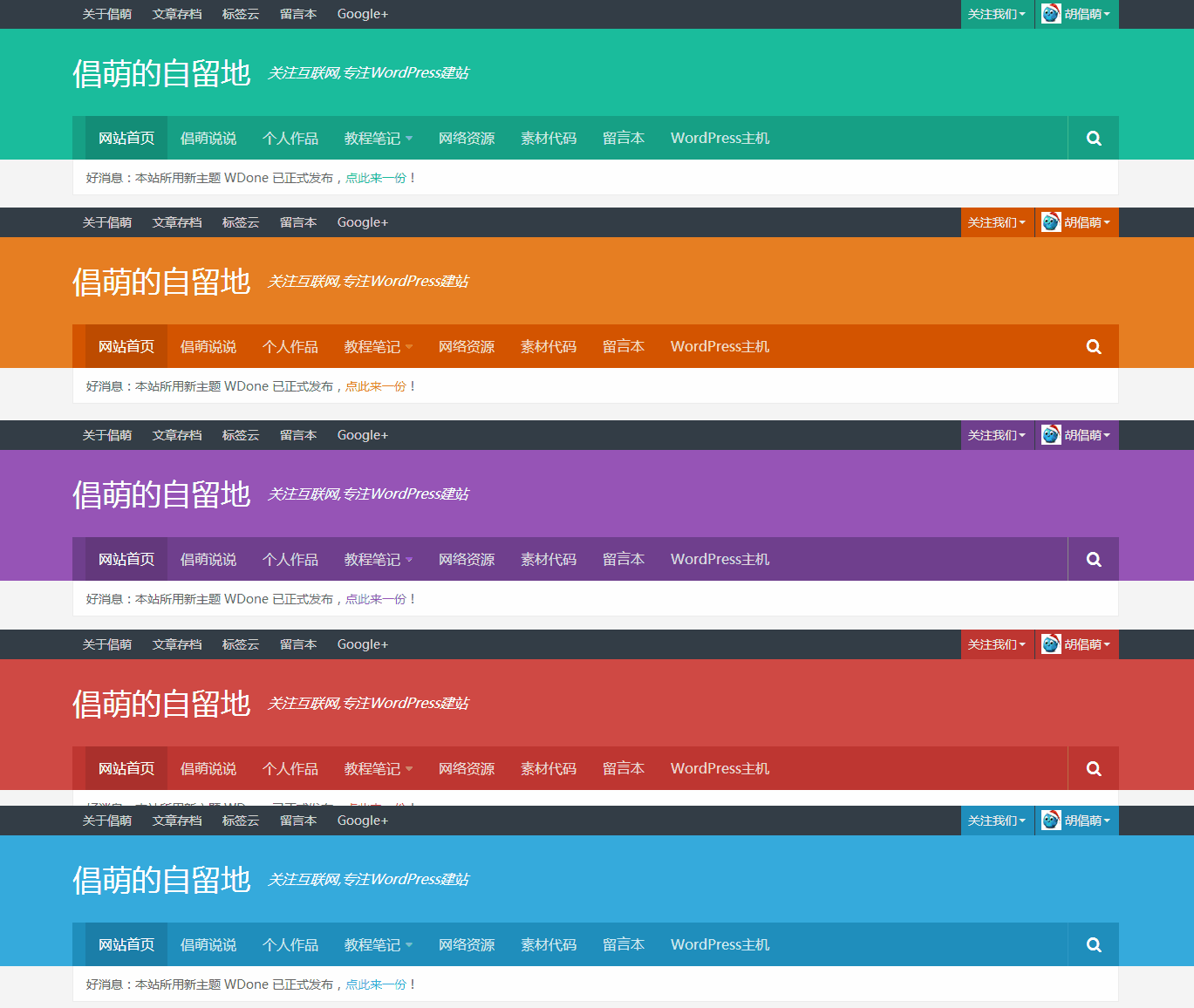This screenshot has height=1008, width=1194.
Task: Open 教程笔记 dropdown in the purple navbar
Action: [x=379, y=560]
